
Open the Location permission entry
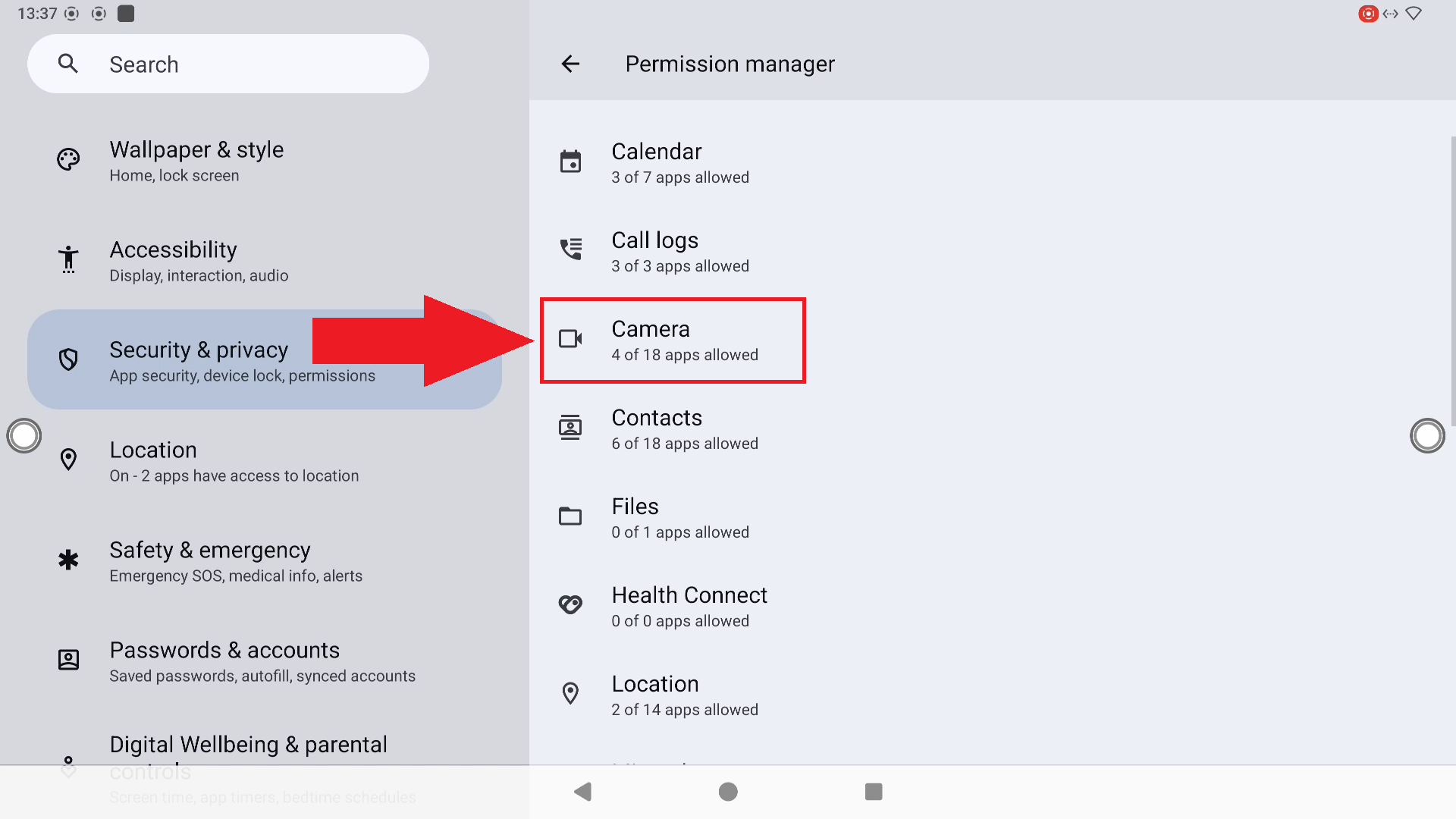click(684, 695)
